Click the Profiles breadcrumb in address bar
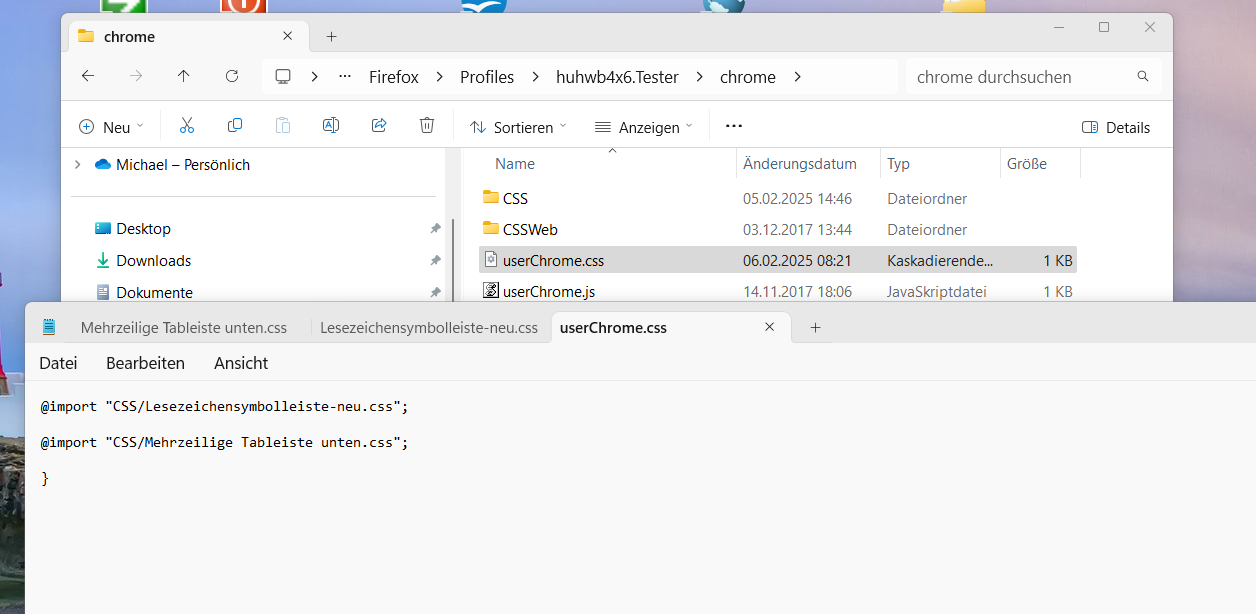Image resolution: width=1256 pixels, height=614 pixels. point(487,77)
